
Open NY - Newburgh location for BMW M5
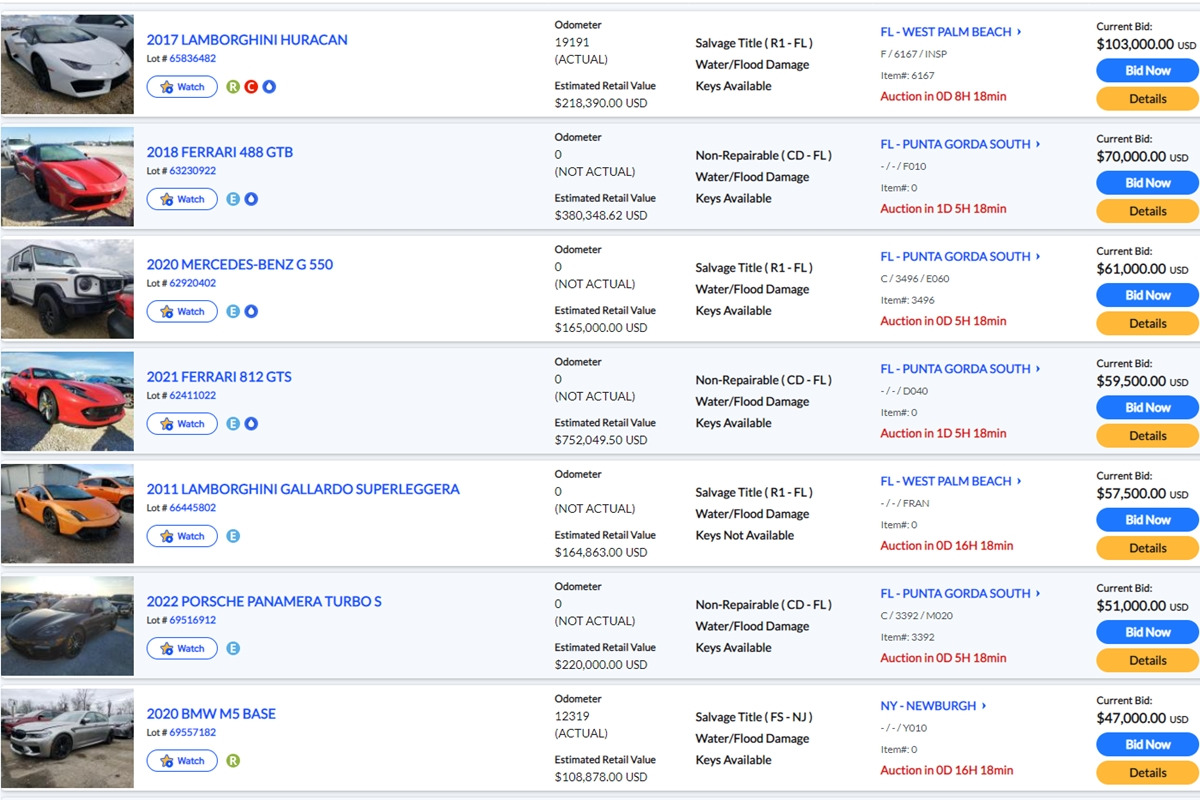tap(933, 705)
